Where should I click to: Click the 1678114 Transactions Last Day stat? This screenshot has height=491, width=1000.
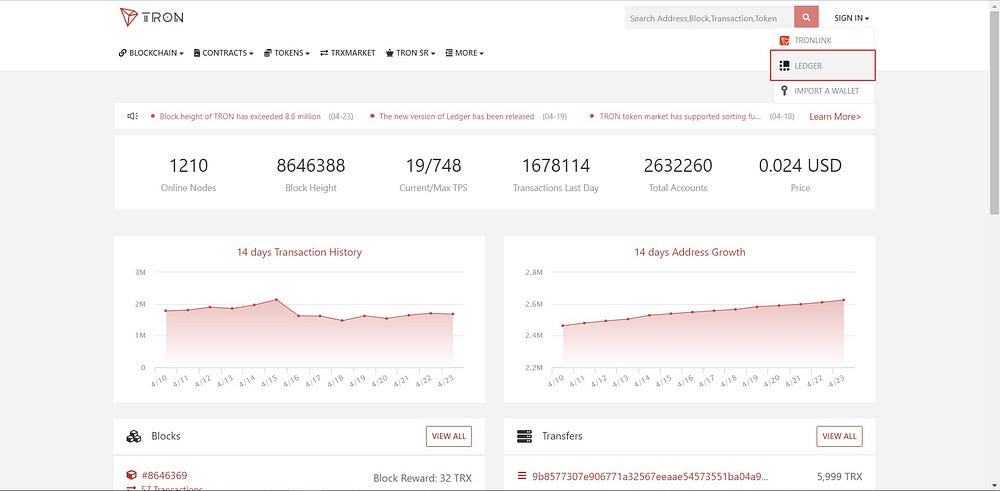pos(555,174)
